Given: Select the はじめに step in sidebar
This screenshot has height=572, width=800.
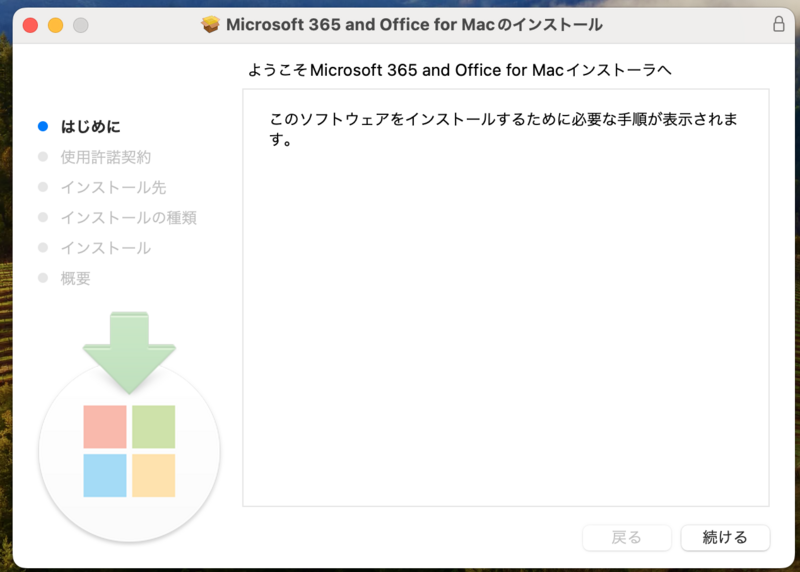Looking at the screenshot, I should tap(90, 127).
